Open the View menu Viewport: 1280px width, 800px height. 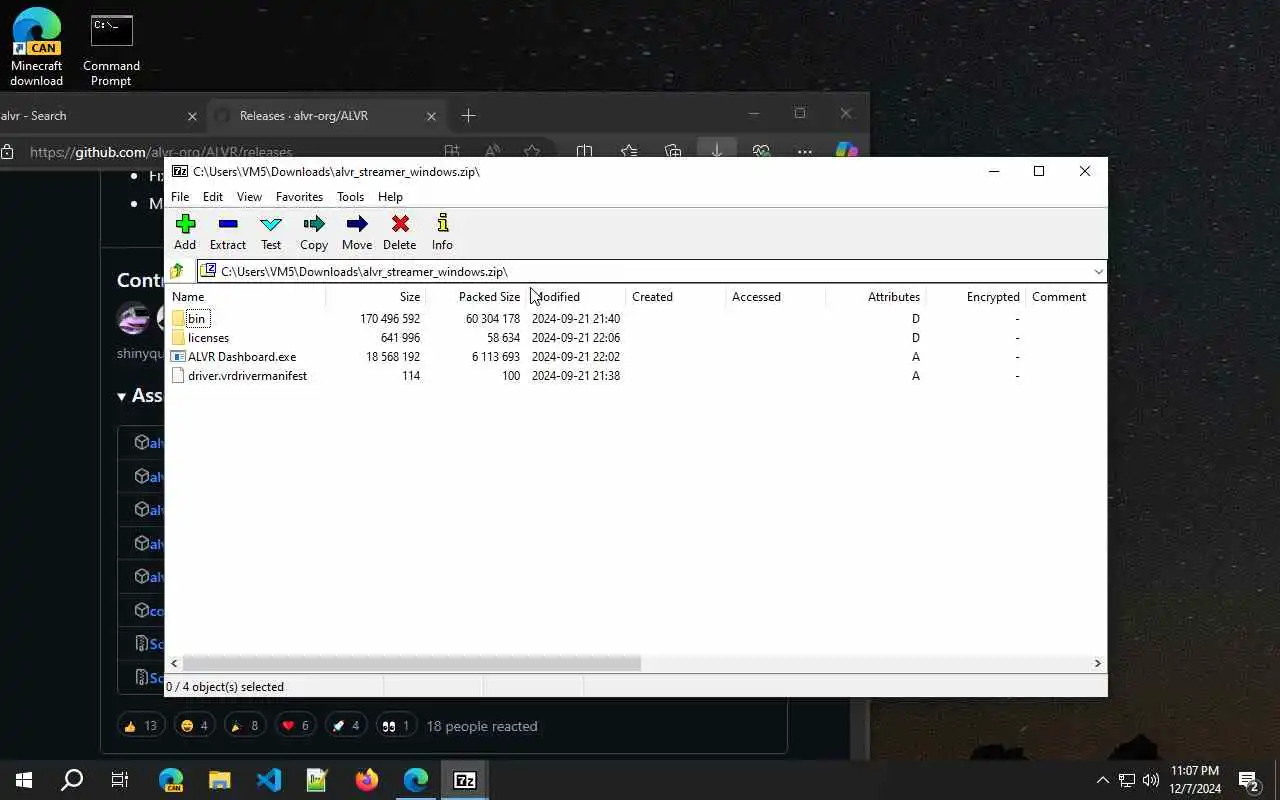point(249,197)
